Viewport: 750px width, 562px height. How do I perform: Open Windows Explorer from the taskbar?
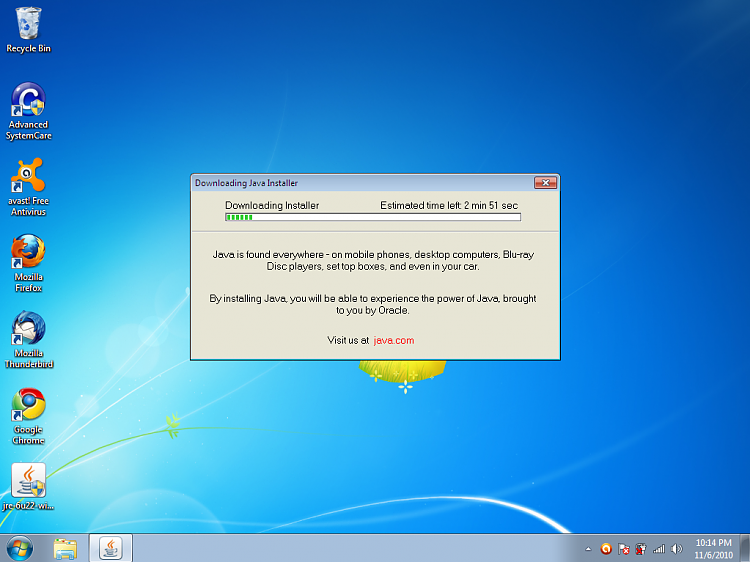pyautogui.click(x=66, y=548)
